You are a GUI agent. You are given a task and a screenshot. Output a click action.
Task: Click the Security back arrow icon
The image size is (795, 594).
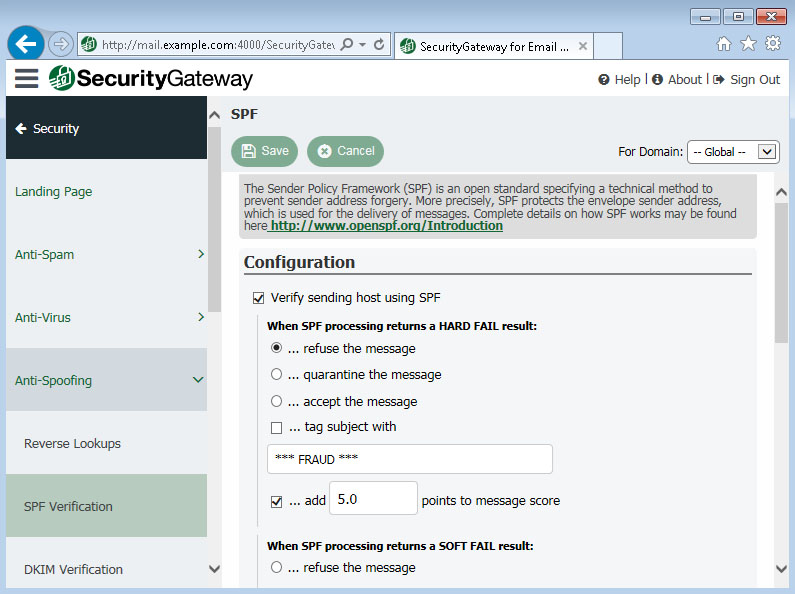(21, 129)
